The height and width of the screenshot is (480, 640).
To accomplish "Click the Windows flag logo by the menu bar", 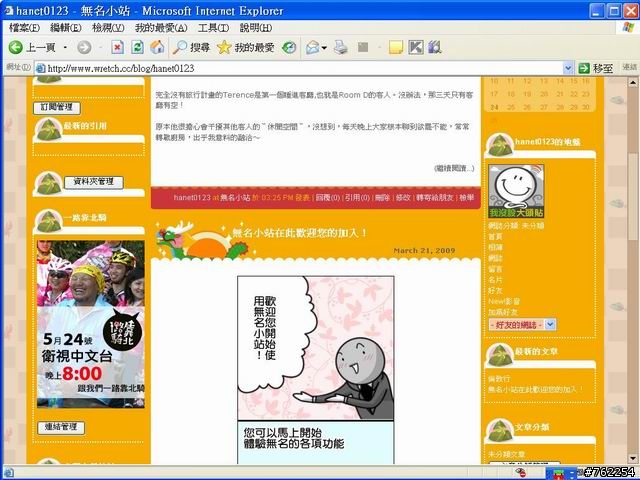I will click(x=628, y=28).
